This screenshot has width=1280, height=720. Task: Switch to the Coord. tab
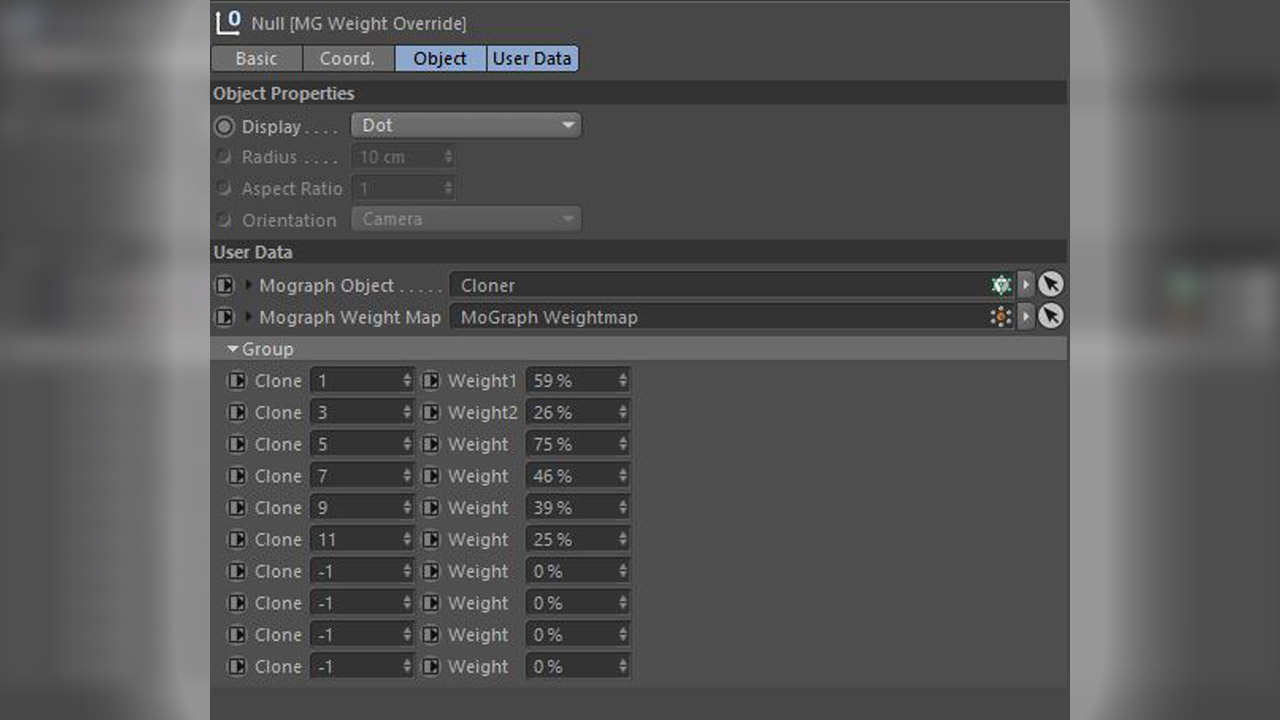pos(348,58)
